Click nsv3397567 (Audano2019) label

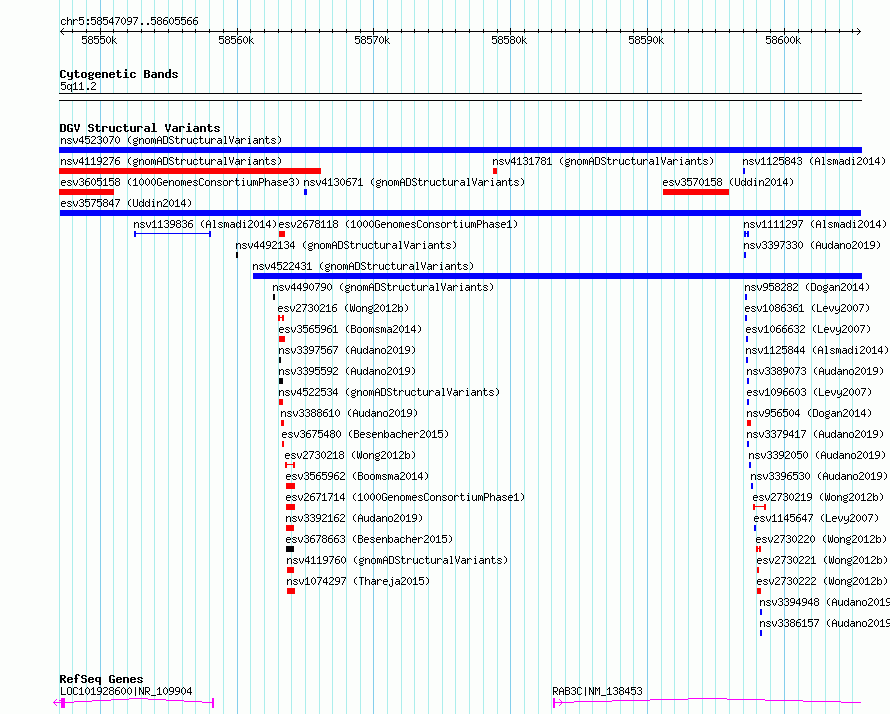(x=347, y=350)
